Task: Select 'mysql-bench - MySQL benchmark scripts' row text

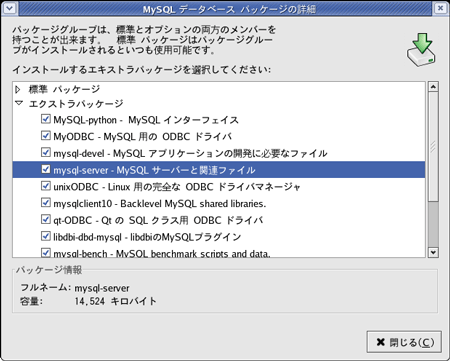Action: click(162, 253)
